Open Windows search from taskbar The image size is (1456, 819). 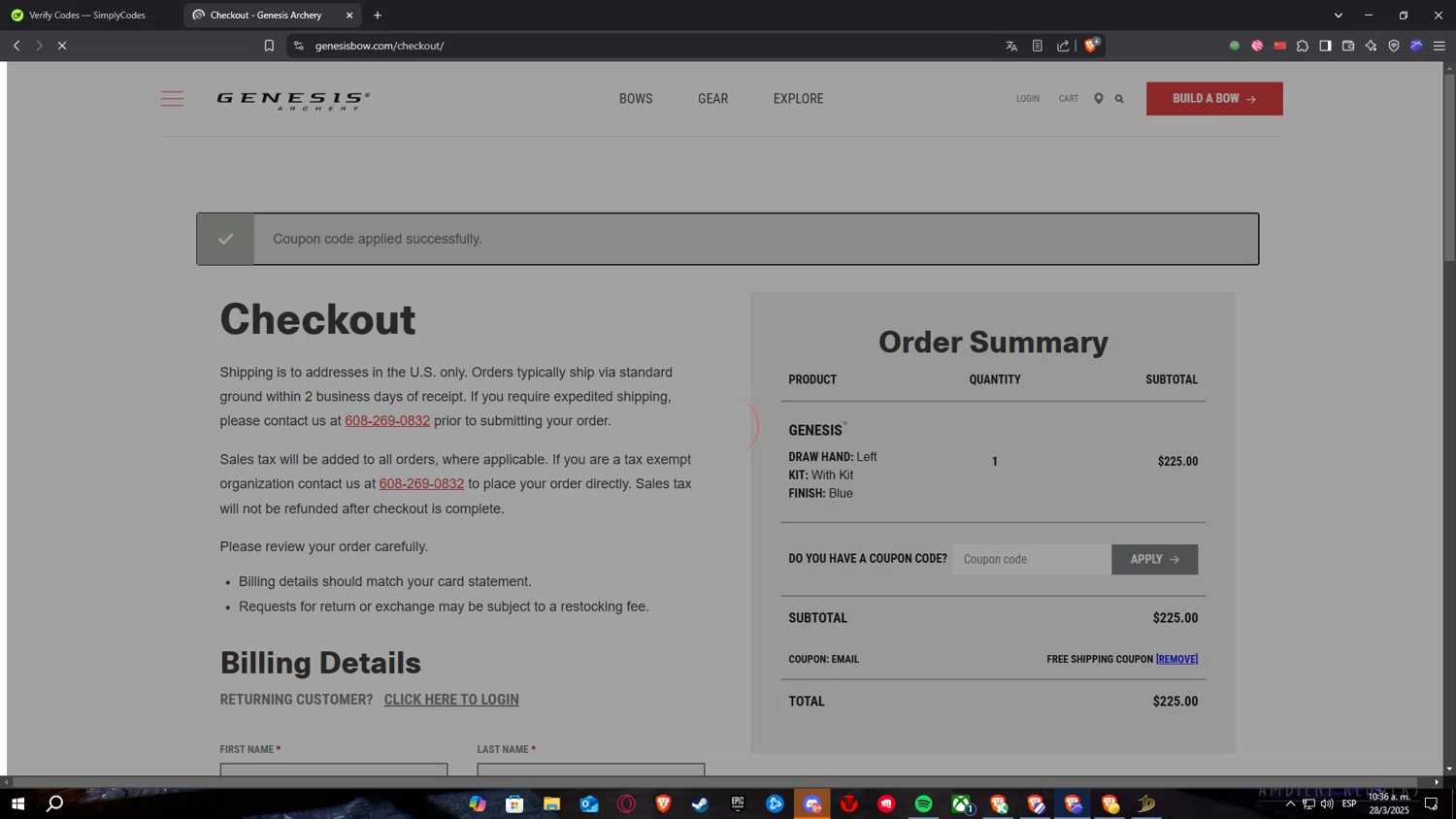(x=55, y=803)
